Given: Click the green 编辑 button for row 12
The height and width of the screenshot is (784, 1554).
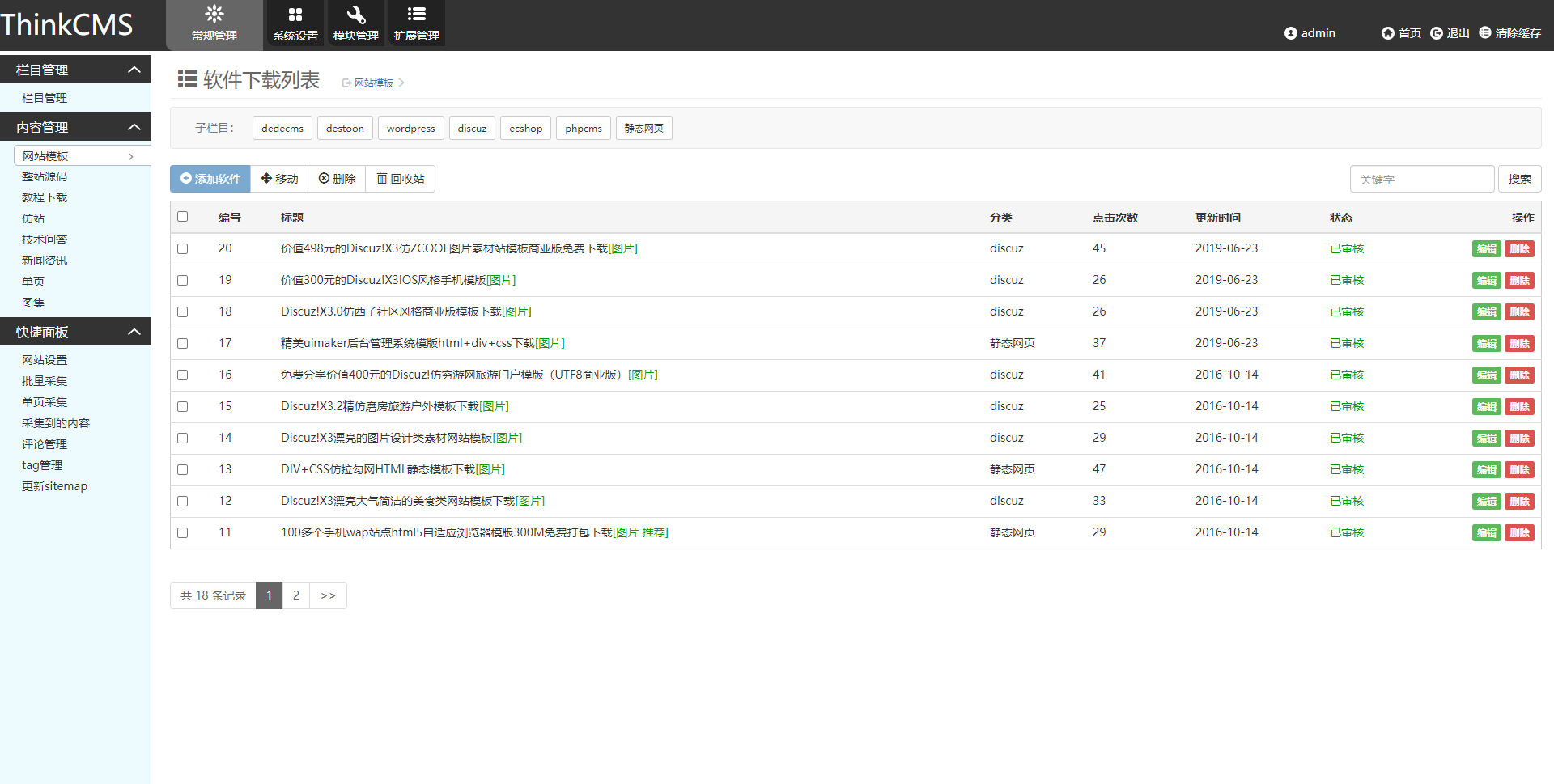Looking at the screenshot, I should click(1487, 502).
